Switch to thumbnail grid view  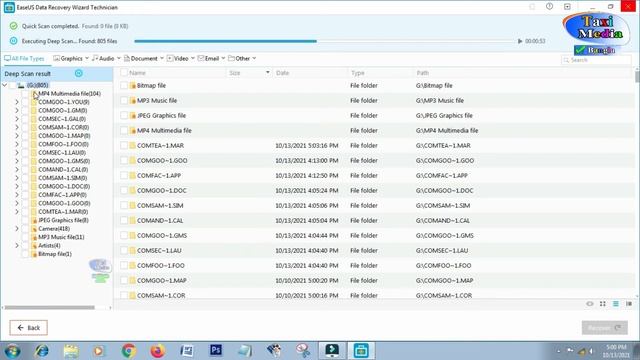(603, 304)
